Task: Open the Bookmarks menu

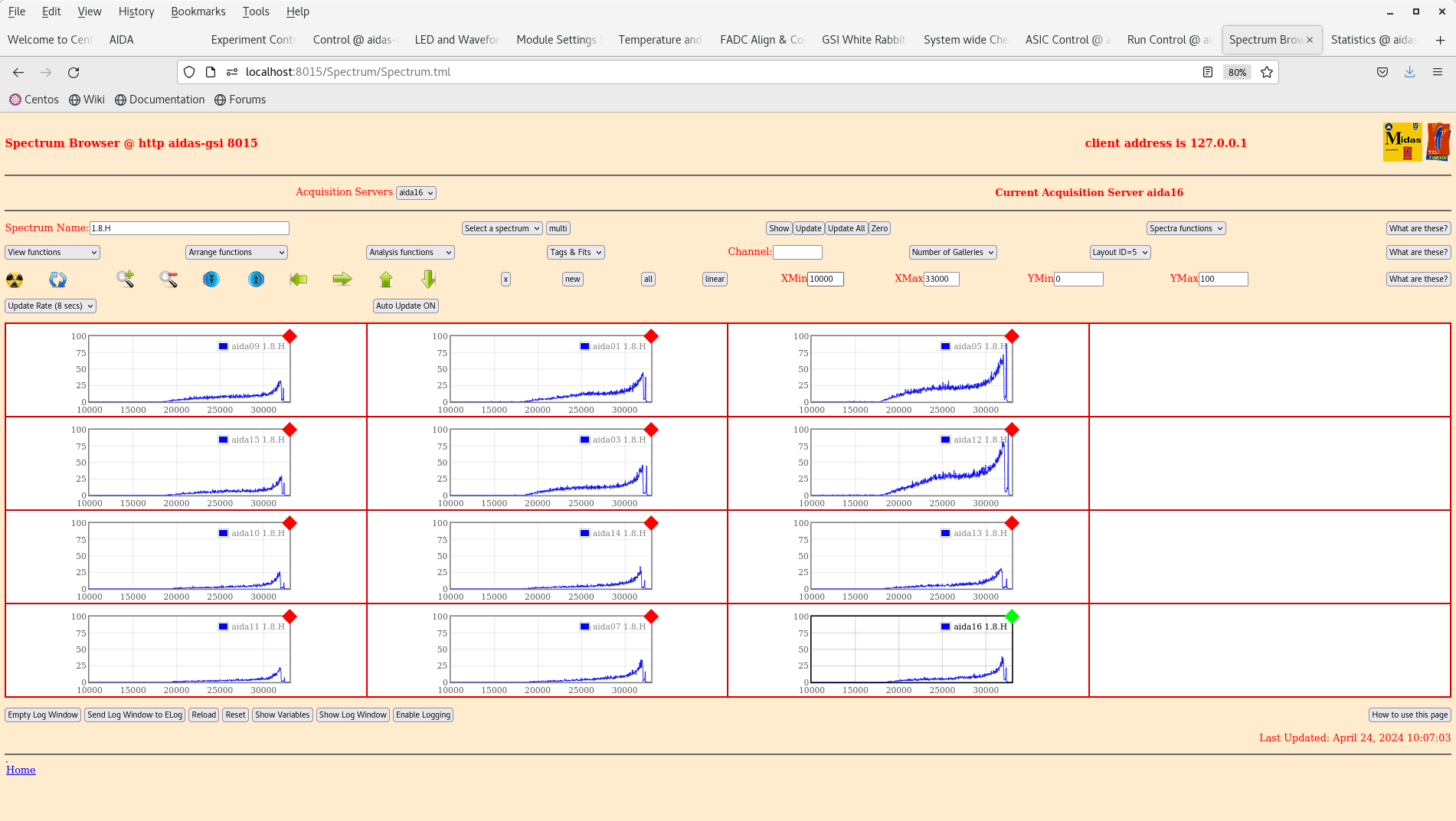Action: coord(198,11)
